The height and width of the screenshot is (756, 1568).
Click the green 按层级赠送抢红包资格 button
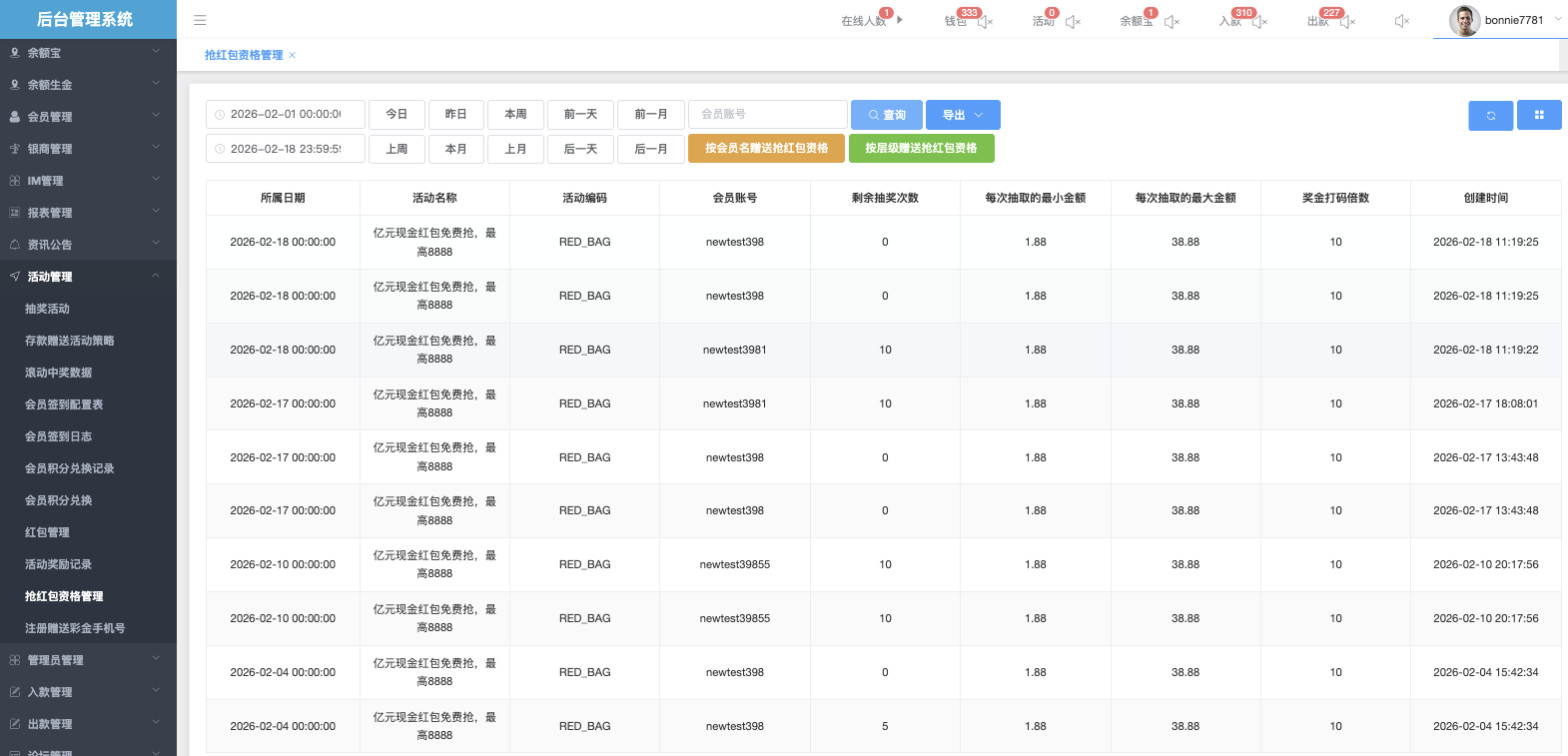pyautogui.click(x=921, y=148)
